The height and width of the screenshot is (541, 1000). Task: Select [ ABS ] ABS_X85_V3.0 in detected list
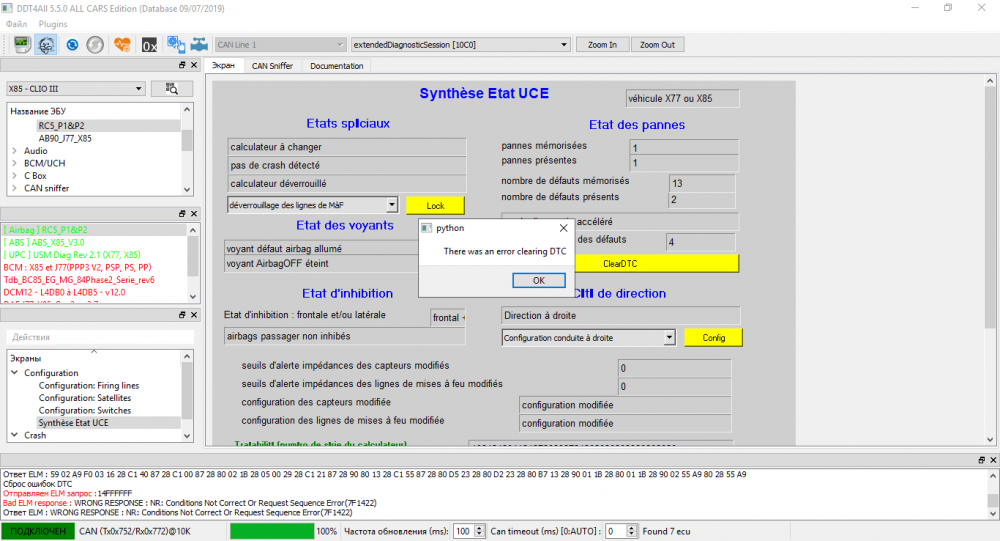pyautogui.click(x=44, y=242)
